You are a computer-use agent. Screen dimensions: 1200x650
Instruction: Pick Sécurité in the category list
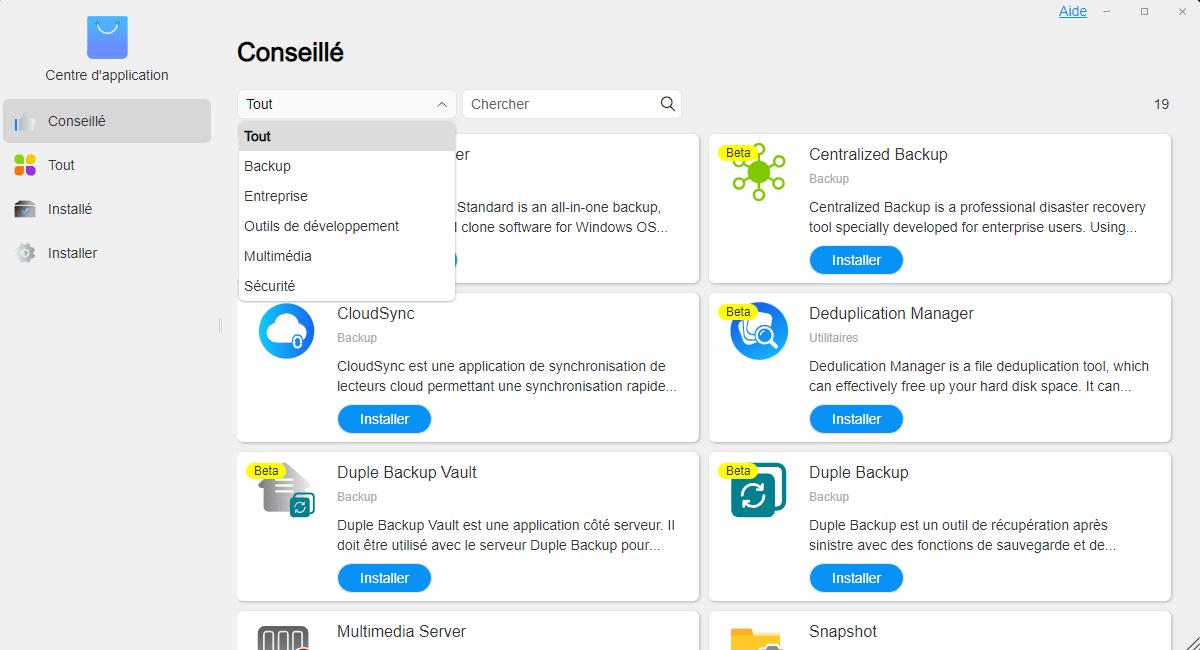270,286
